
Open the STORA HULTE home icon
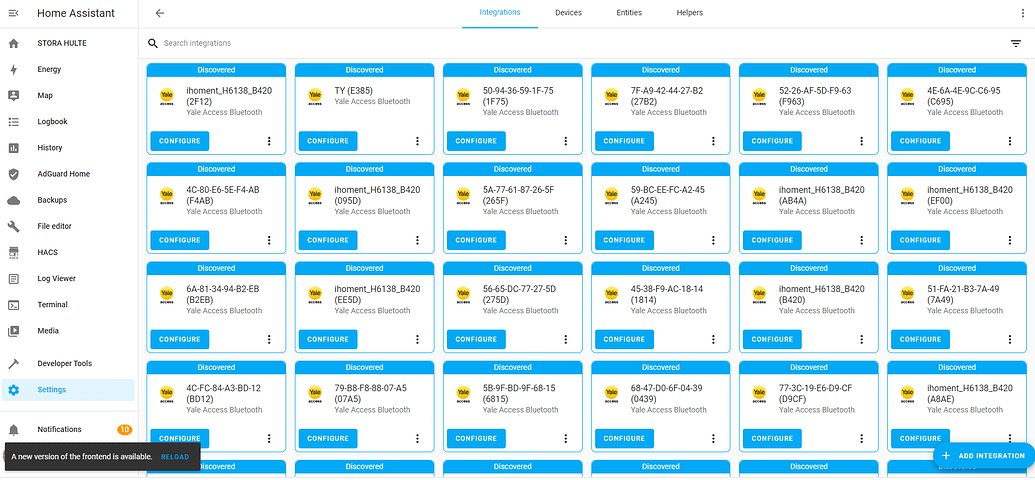pos(13,44)
